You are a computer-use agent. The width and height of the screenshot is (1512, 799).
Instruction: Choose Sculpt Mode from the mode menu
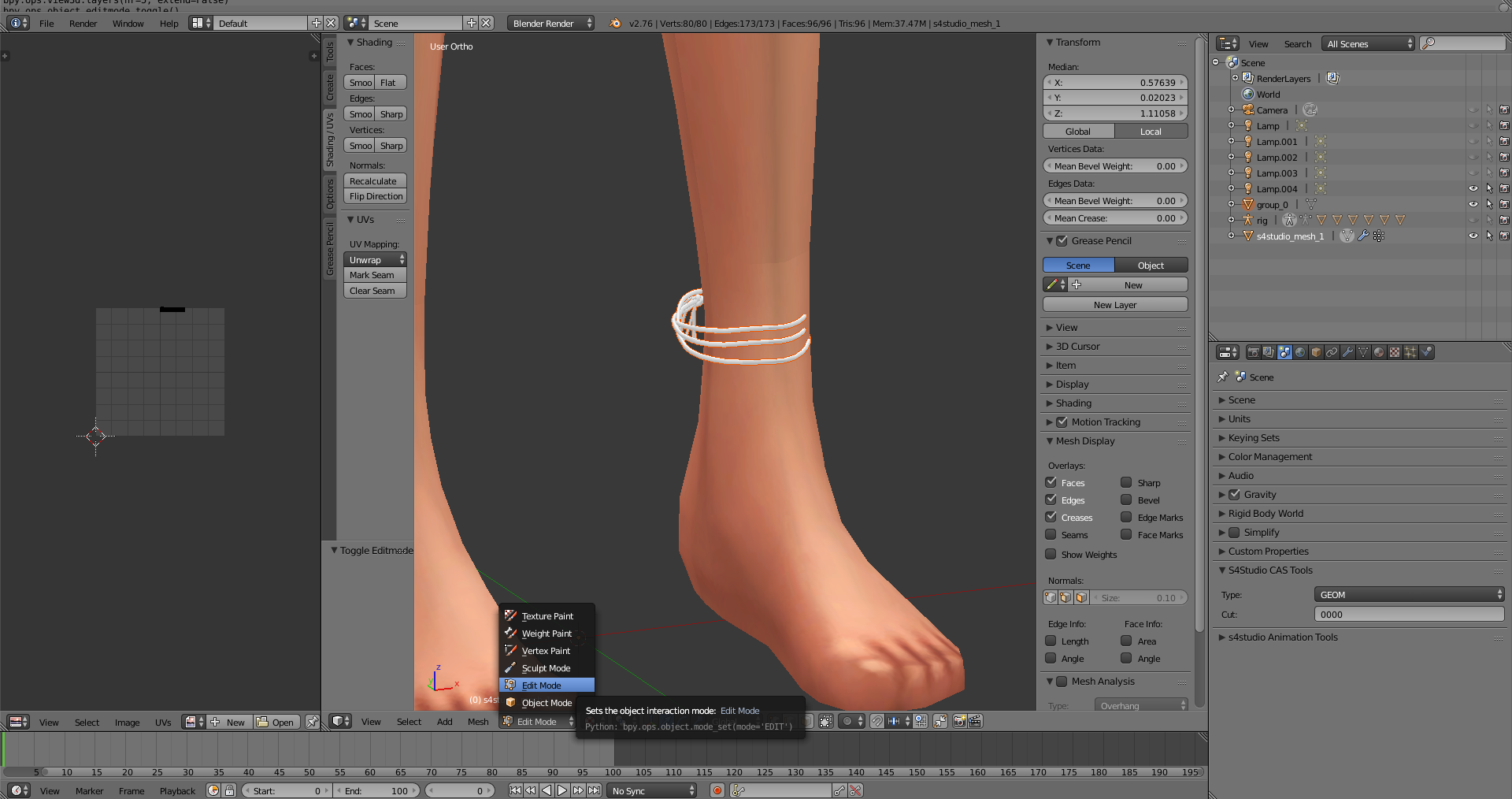(x=547, y=668)
